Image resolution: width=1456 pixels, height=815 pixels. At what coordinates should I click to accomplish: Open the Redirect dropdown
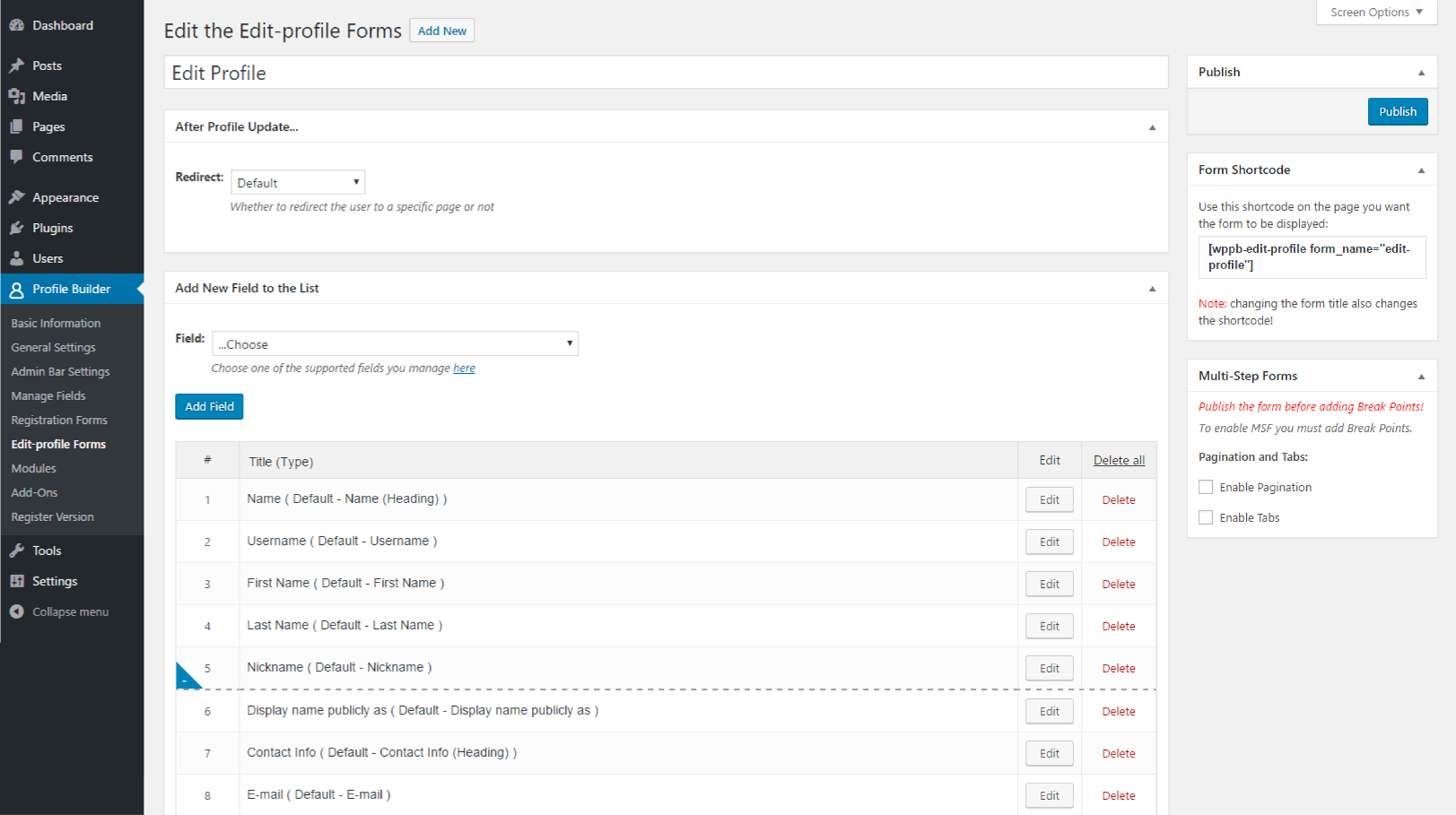[297, 181]
